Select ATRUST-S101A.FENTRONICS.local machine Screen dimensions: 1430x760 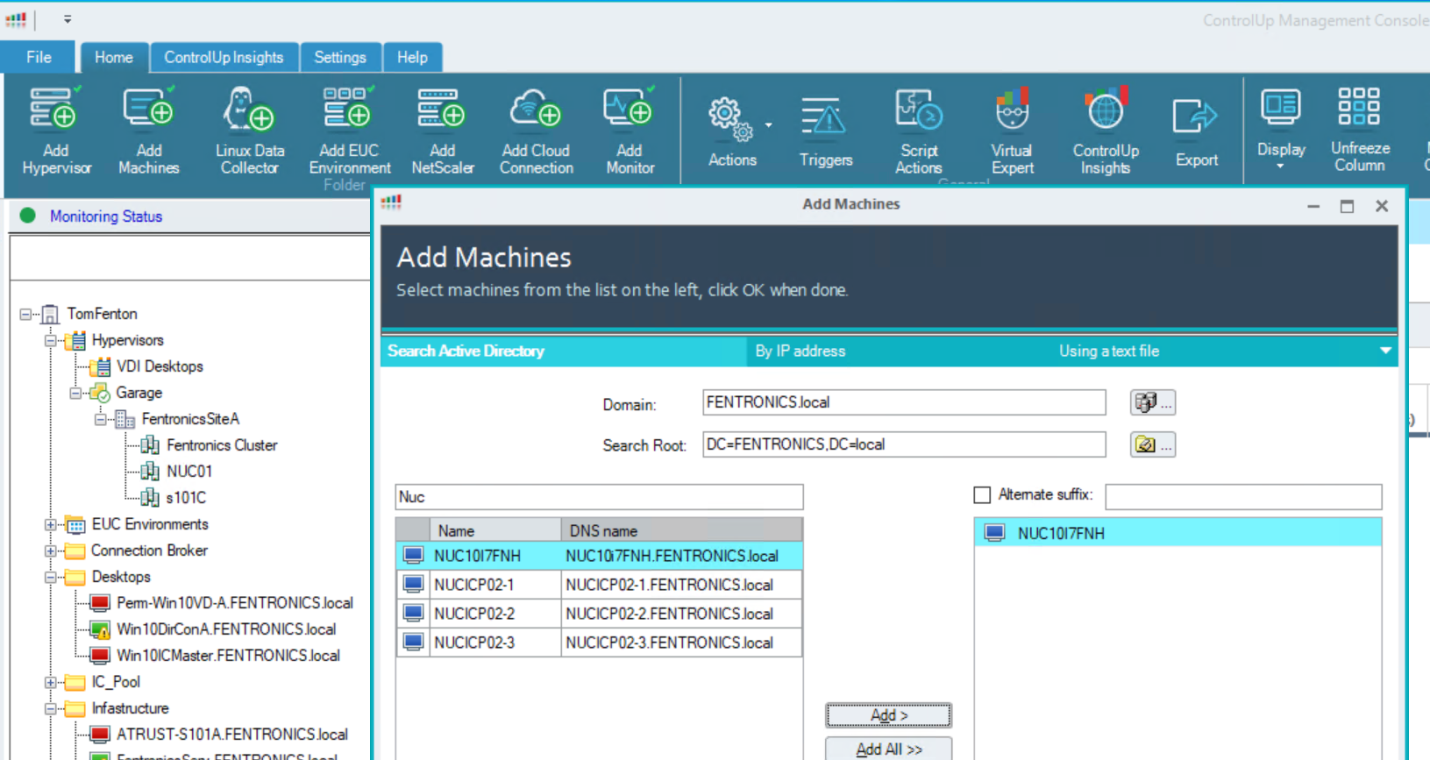[232, 734]
